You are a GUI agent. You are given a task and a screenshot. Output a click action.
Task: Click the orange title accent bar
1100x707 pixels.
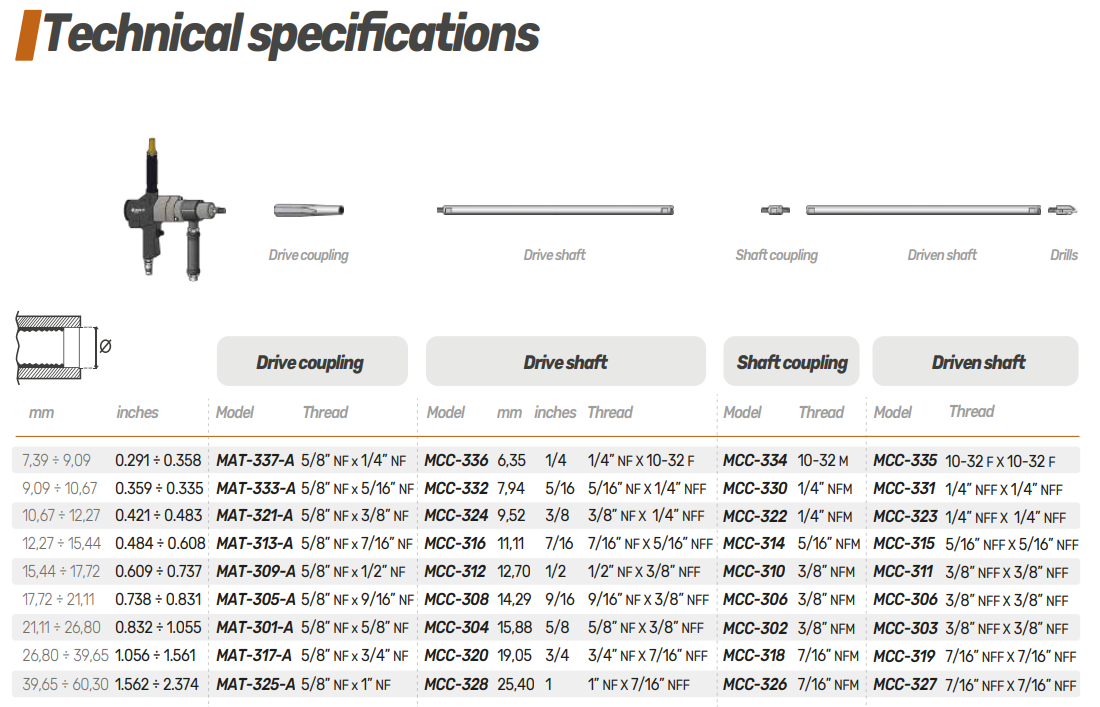(27, 34)
